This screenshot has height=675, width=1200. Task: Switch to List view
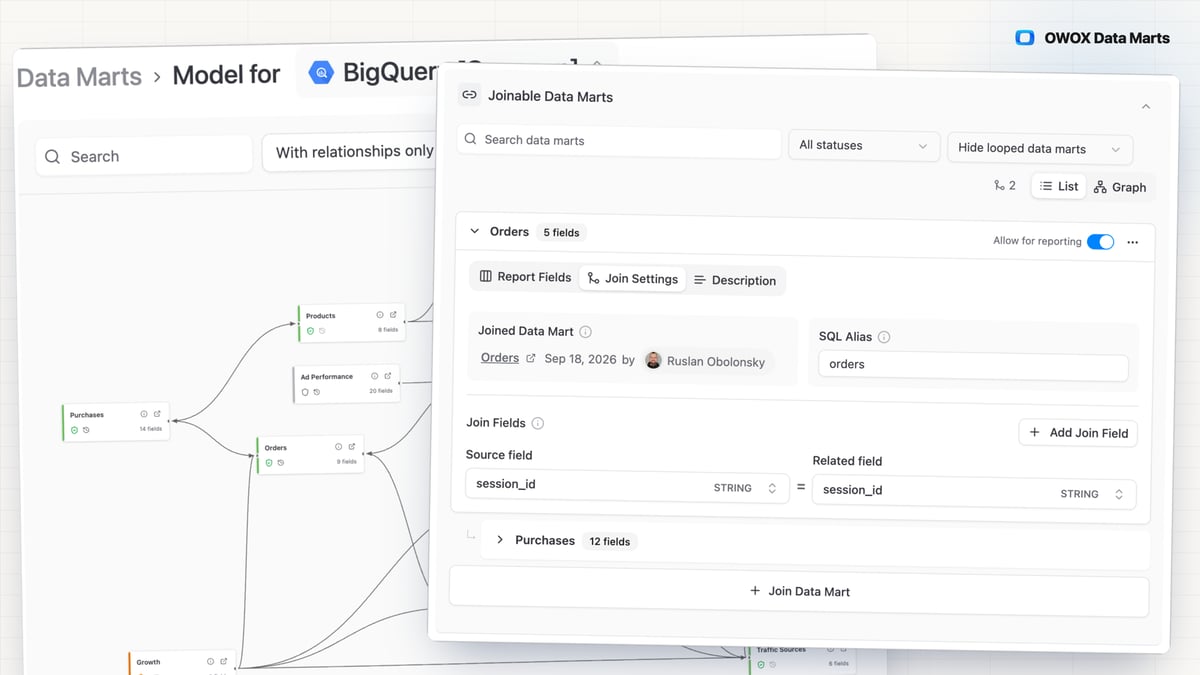[1059, 186]
